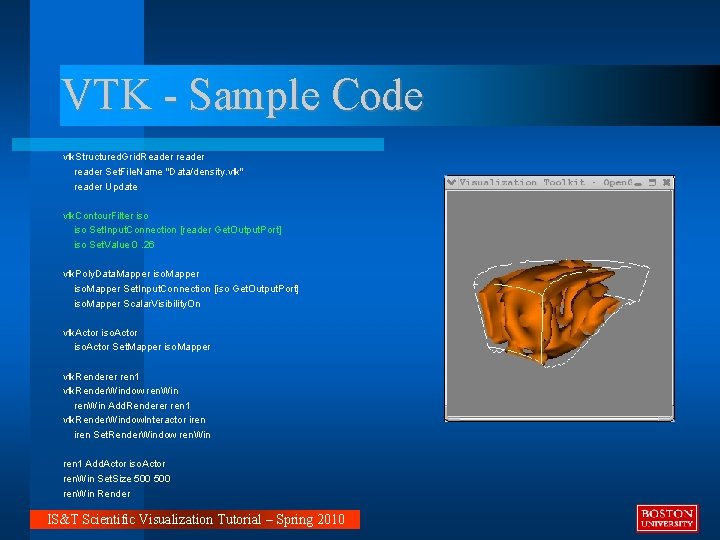Click the line 'vtkRenderer ren1'
Viewport: 720px width, 540px height.
[x=101, y=377]
